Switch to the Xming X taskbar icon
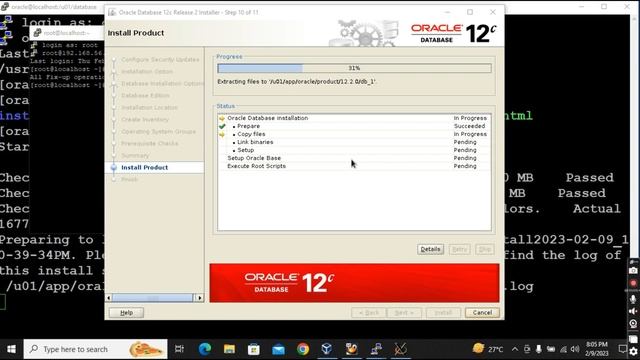 pyautogui.click(x=400, y=349)
